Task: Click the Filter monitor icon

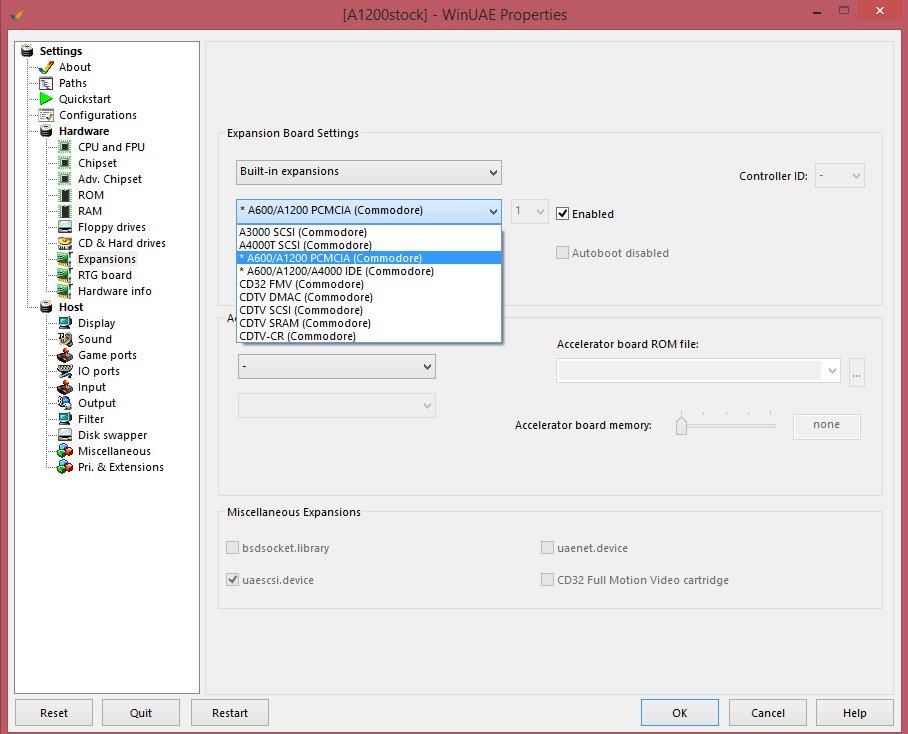Action: point(65,419)
